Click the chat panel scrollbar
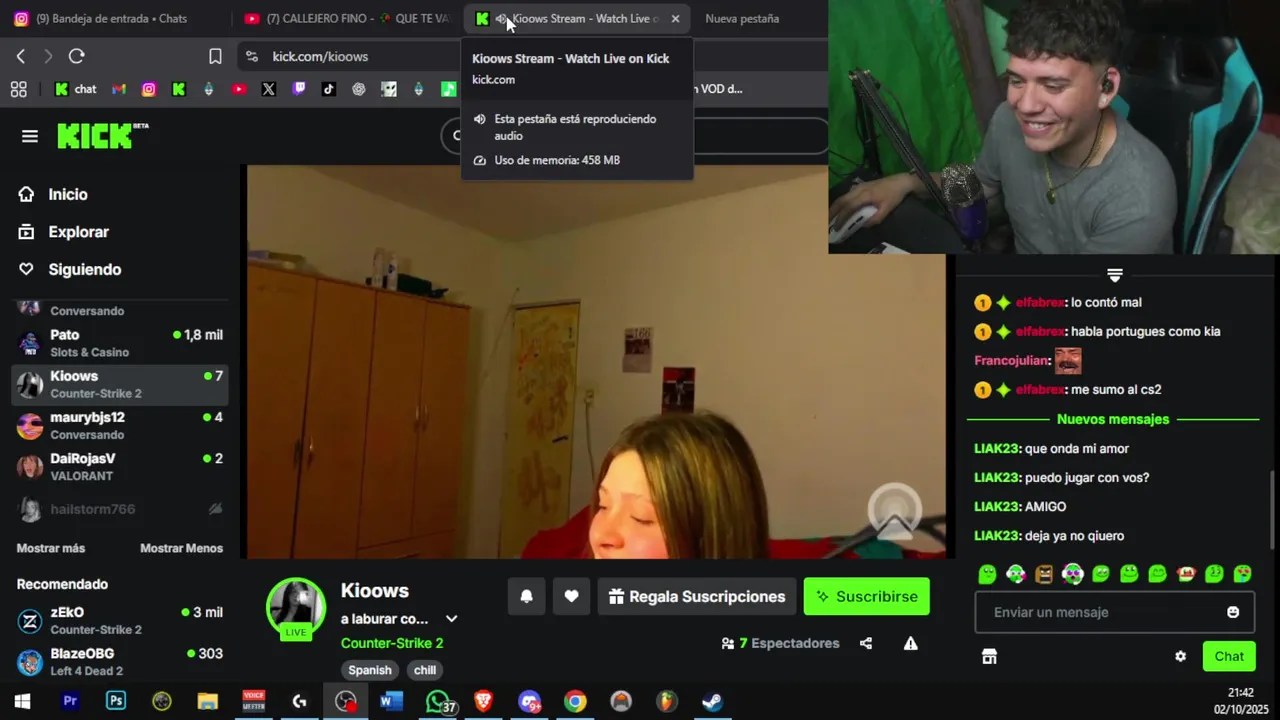Image resolution: width=1280 pixels, height=720 pixels. pos(1273,508)
